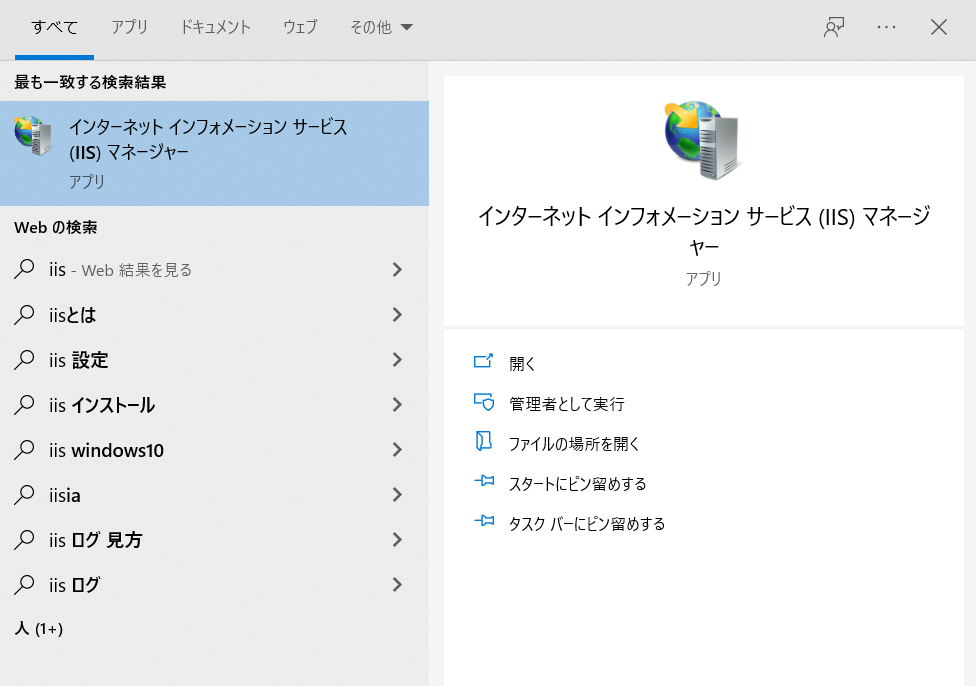This screenshot has height=686, width=976.
Task: Click search magnifier icon beside iisとは
Action: 24,314
